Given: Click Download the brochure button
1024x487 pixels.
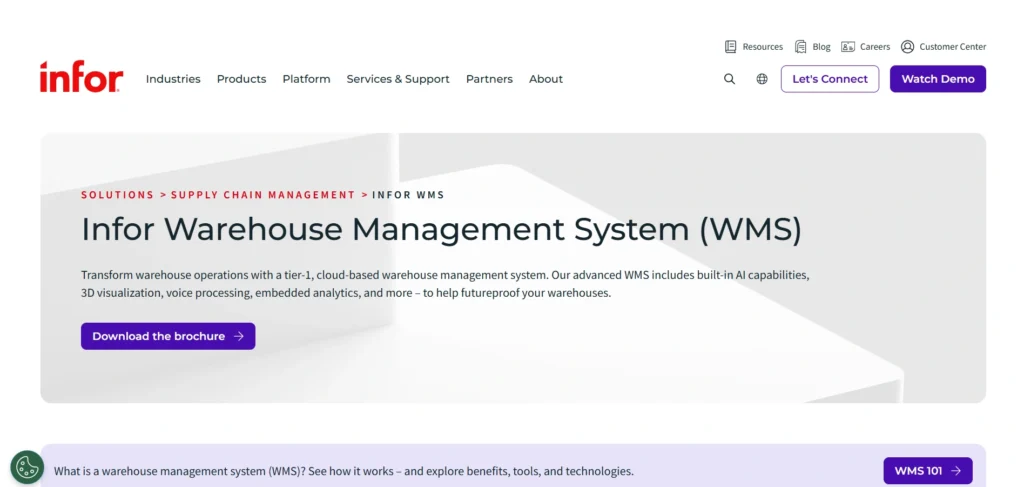Looking at the screenshot, I should click(x=168, y=336).
